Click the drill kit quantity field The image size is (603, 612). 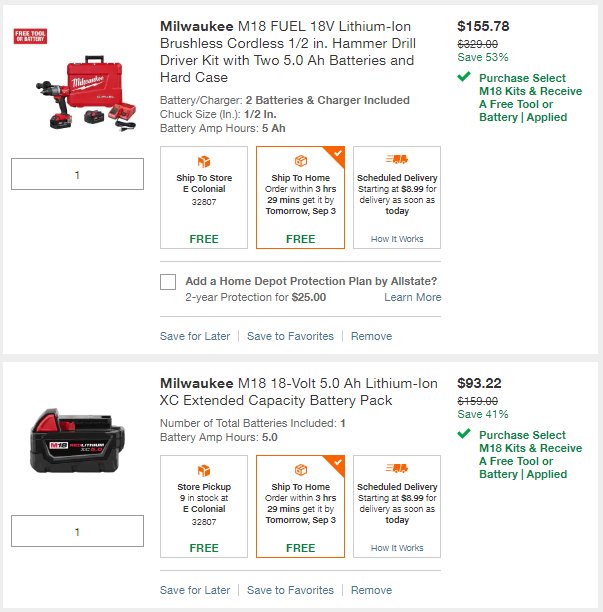[x=77, y=174]
